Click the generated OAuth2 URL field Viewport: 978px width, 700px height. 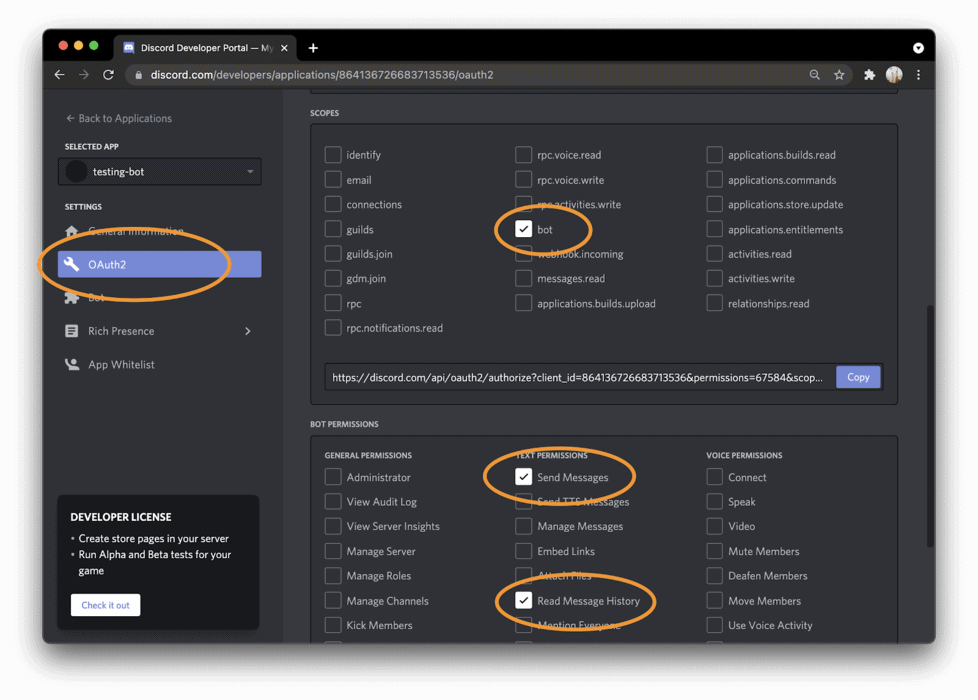[580, 377]
